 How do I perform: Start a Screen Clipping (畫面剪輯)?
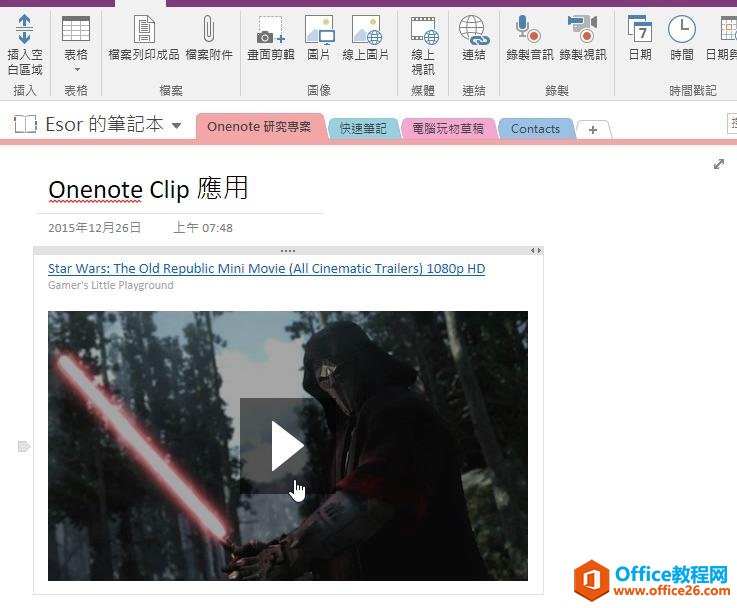(x=271, y=39)
